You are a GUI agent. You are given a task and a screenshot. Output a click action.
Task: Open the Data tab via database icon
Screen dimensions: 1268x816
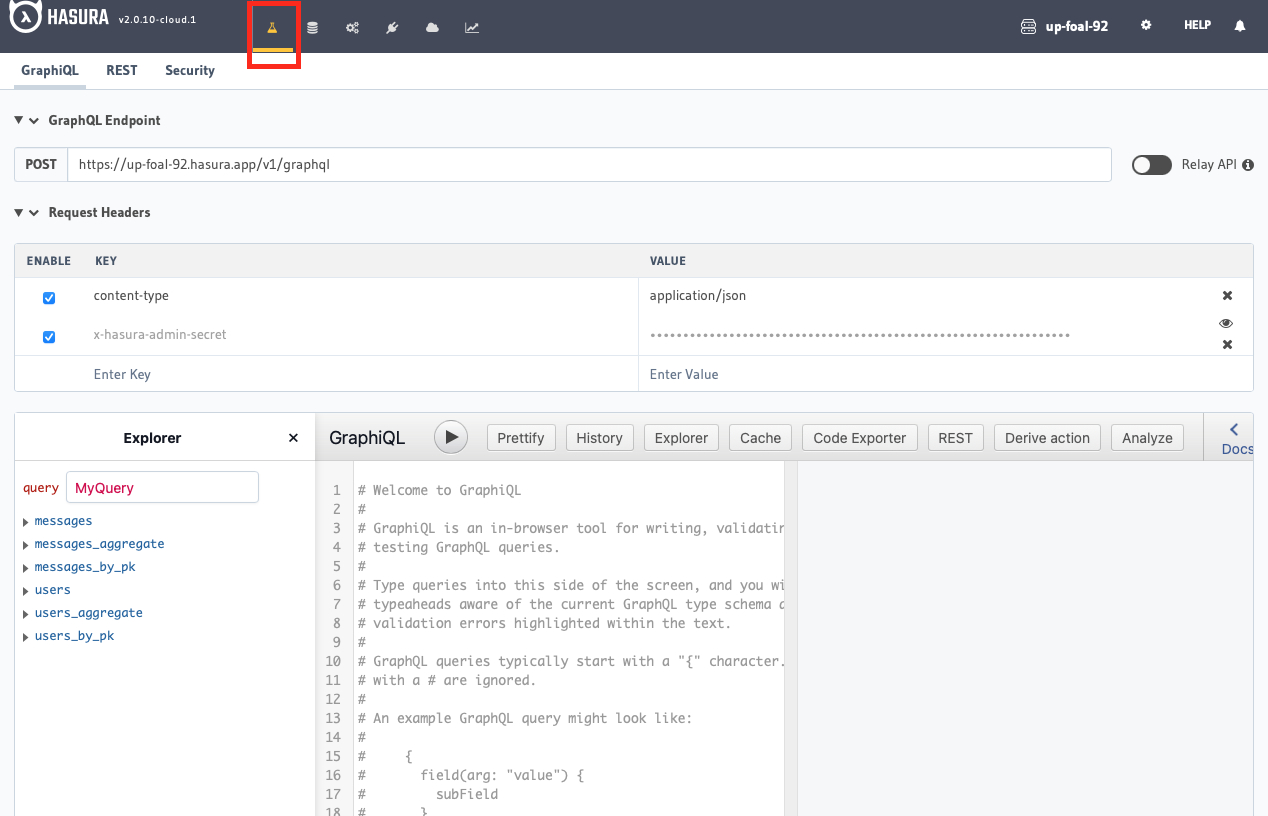(312, 27)
